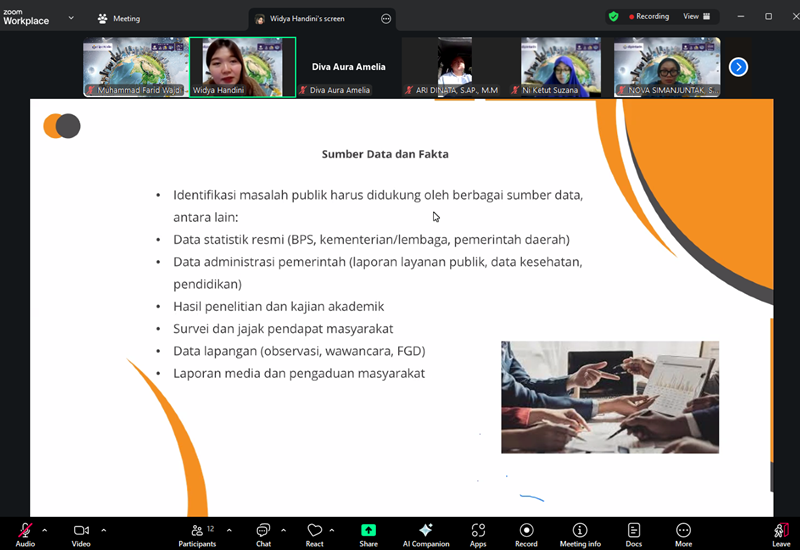Click bullet 'Hasil penelitian dan kajian akademik'
Image resolution: width=800 pixels, height=550 pixels.
tap(279, 307)
